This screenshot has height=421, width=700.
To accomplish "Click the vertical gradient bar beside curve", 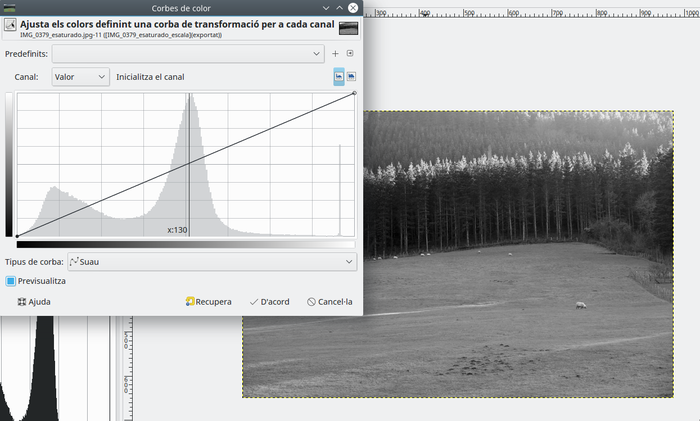I will coord(9,164).
